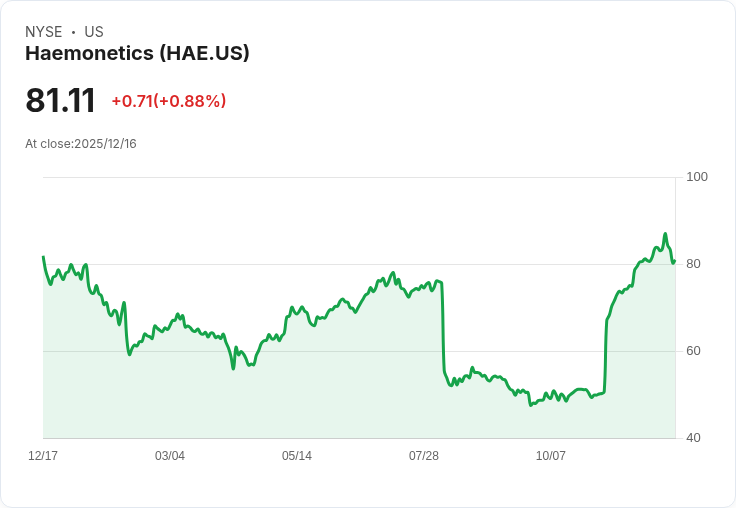The height and width of the screenshot is (508, 736).
Task: Click the 40 y-axis label
Action: click(x=693, y=438)
